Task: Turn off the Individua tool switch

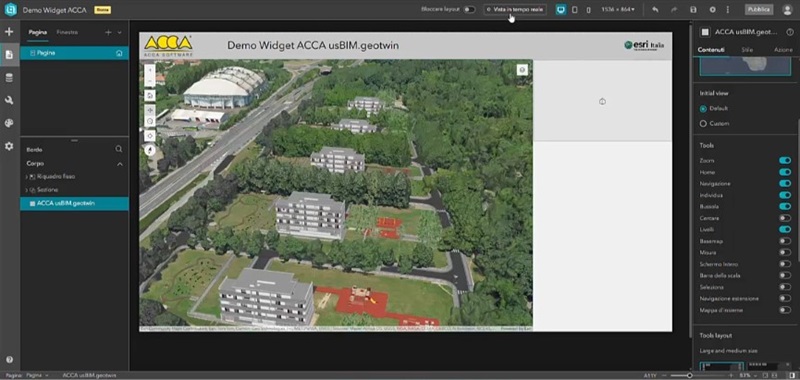Action: tap(785, 195)
